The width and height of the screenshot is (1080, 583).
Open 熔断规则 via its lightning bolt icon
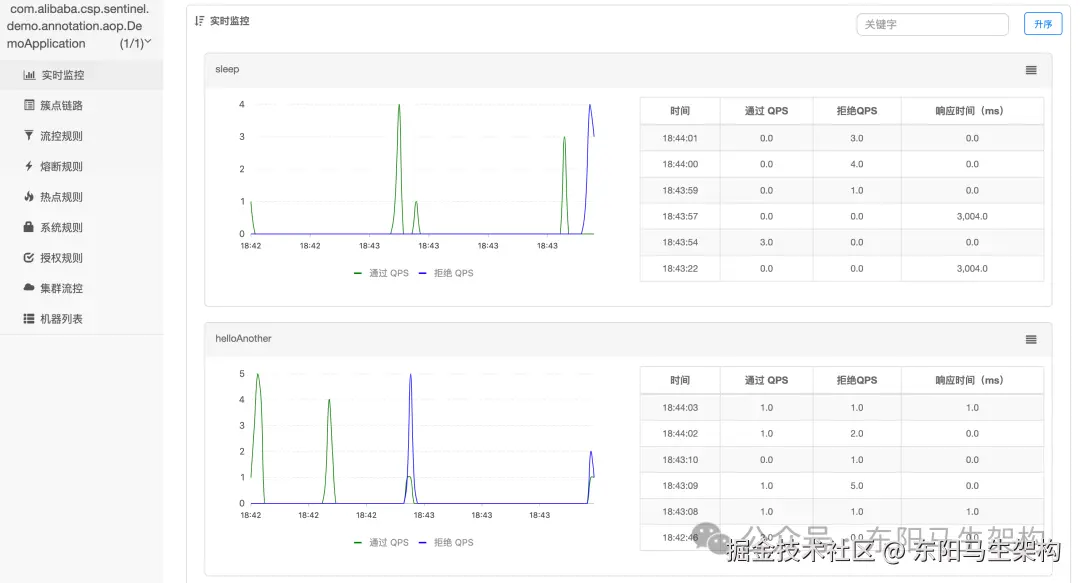pyautogui.click(x=28, y=166)
